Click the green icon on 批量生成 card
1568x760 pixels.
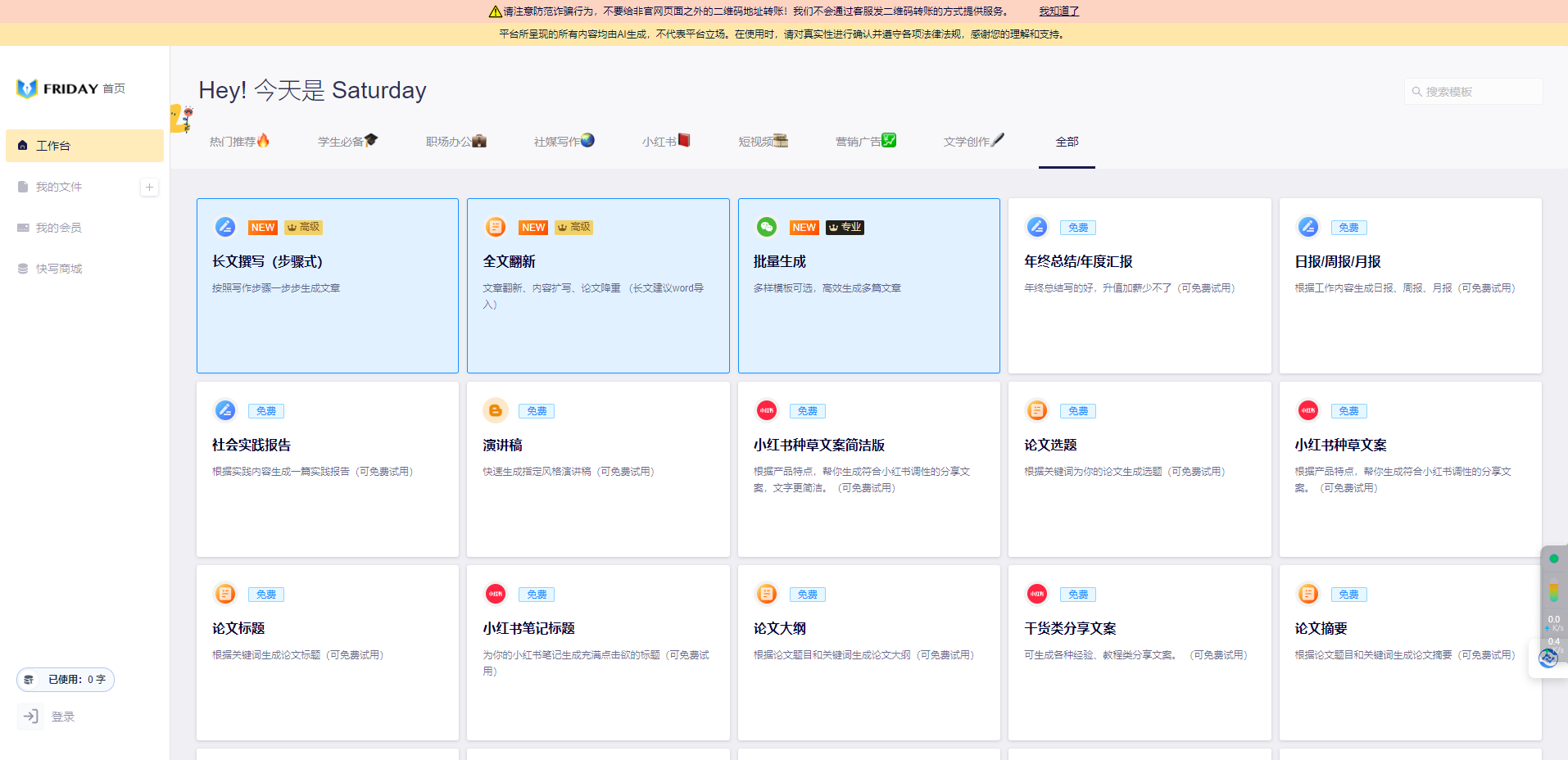tap(766, 227)
